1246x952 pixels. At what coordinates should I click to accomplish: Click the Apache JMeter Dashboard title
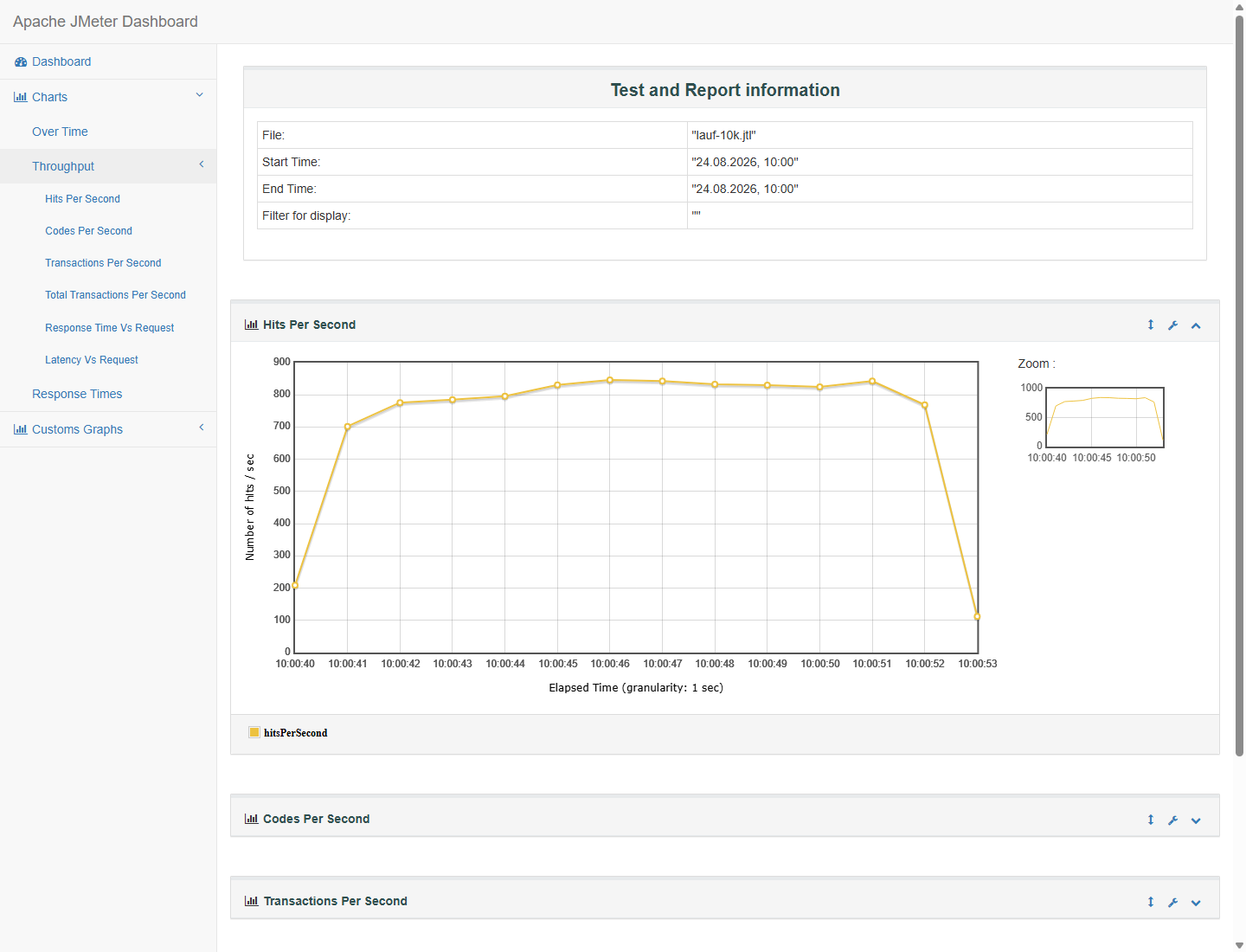coord(106,22)
